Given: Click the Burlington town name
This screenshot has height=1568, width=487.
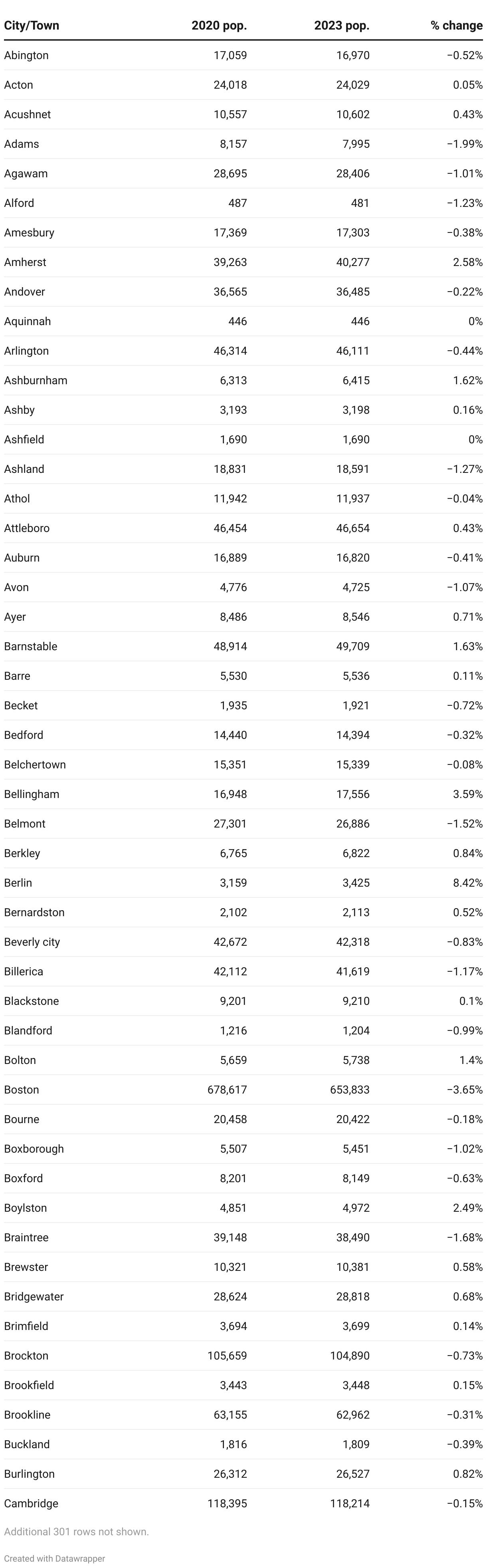Looking at the screenshot, I should (x=29, y=1474).
